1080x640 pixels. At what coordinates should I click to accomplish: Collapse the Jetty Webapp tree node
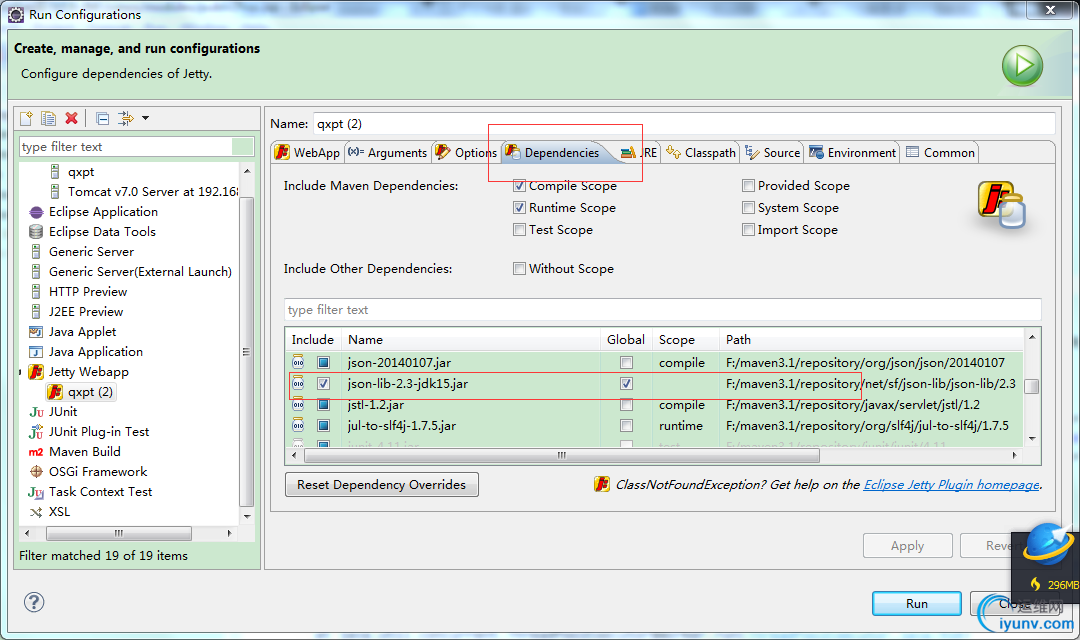coord(21,372)
